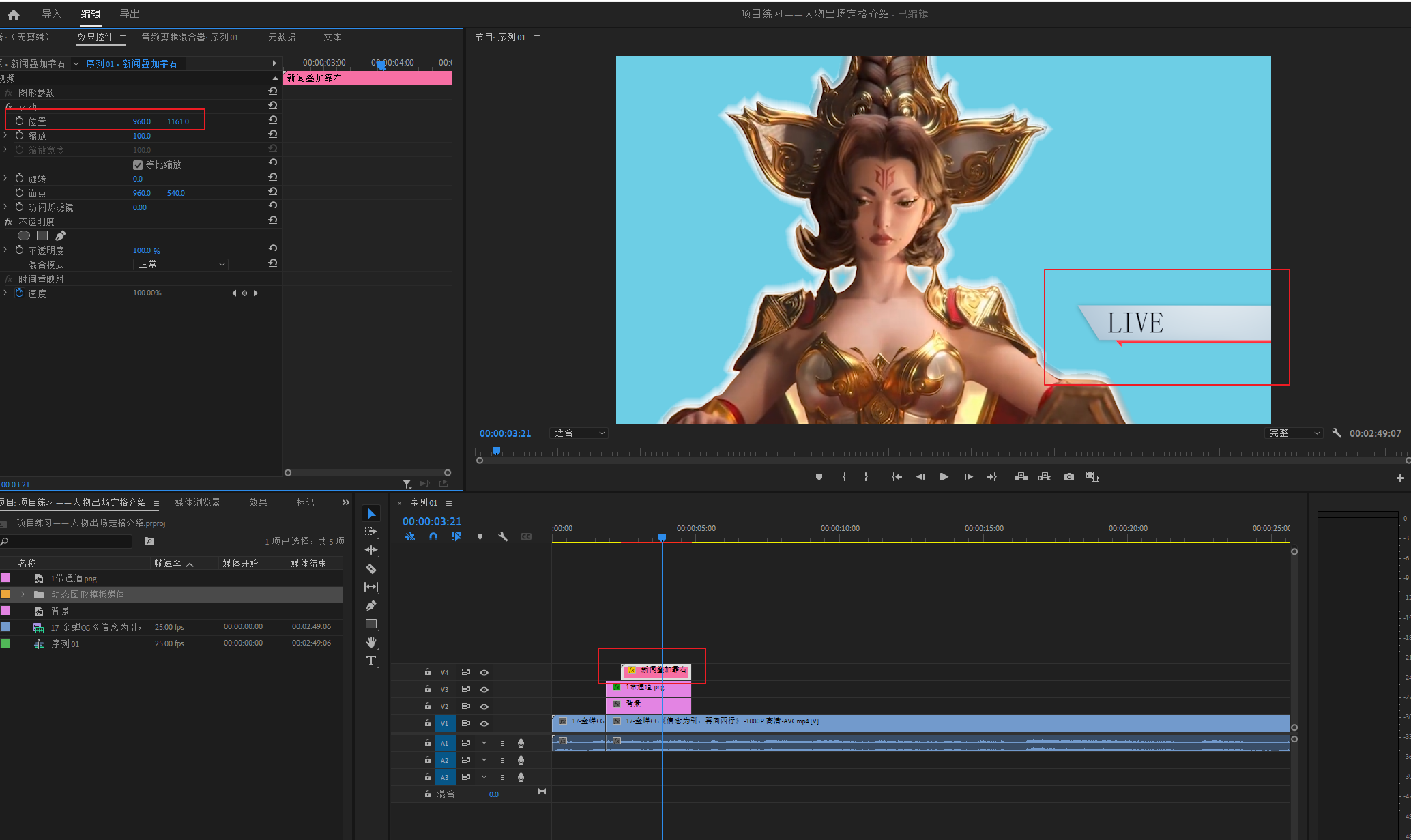Select the Pen tool in the timeline toolbar
1411x840 pixels.
point(371,605)
